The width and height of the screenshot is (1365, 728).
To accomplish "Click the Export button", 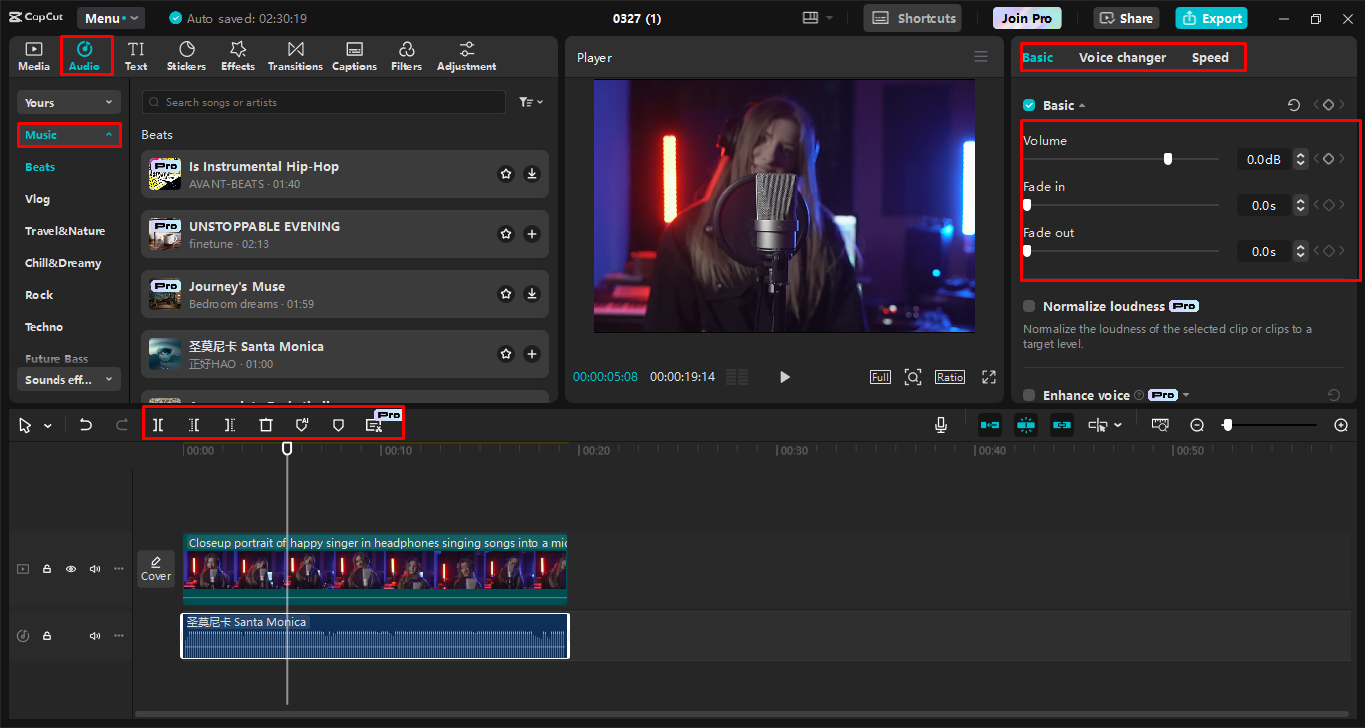I will [x=1212, y=18].
